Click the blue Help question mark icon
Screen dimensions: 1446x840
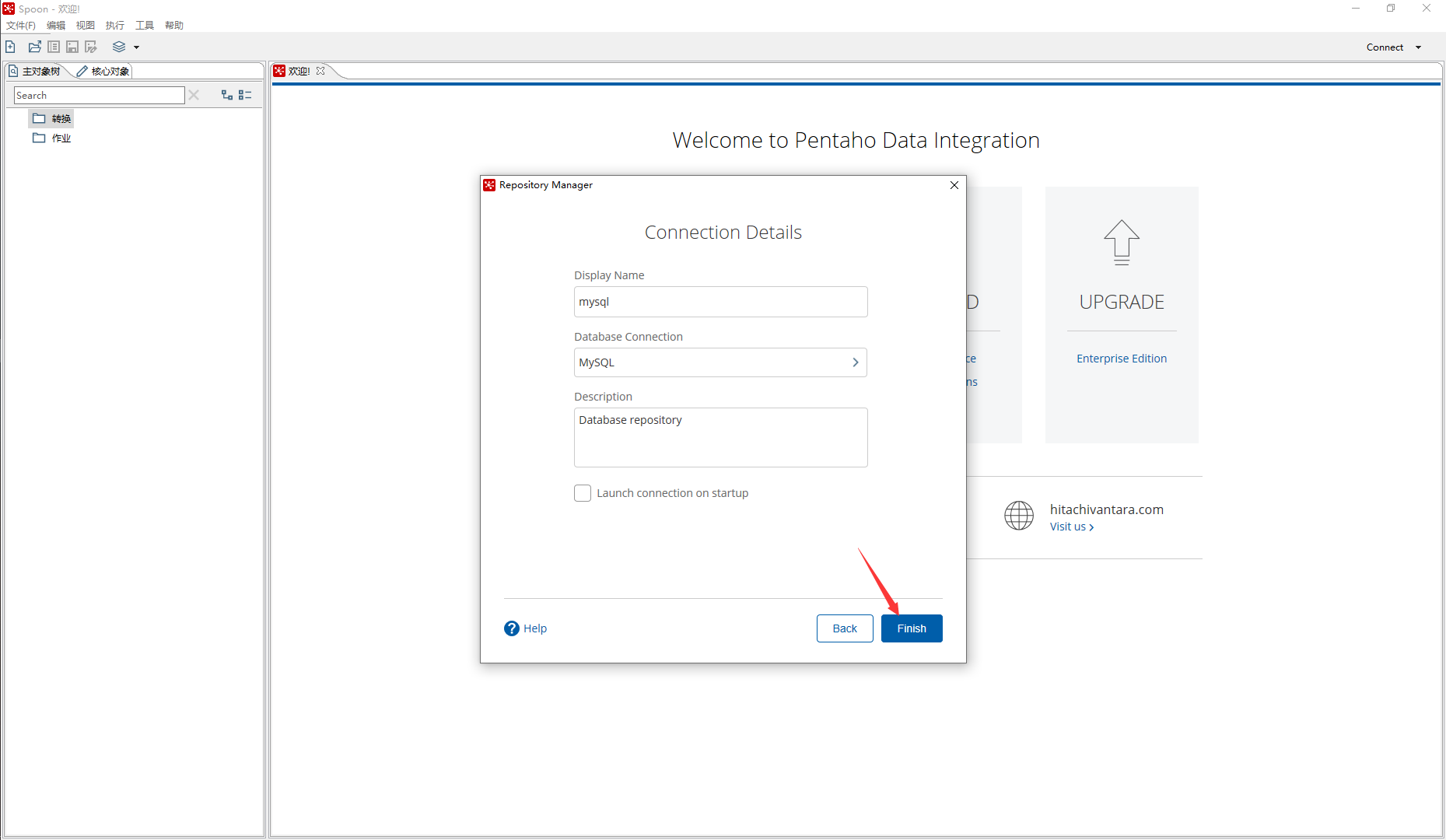click(511, 628)
